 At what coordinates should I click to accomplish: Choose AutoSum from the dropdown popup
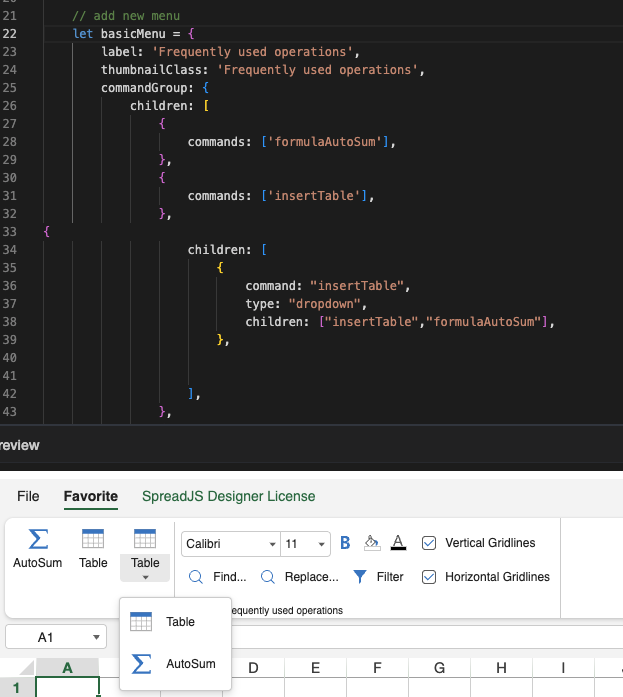[x=175, y=664]
